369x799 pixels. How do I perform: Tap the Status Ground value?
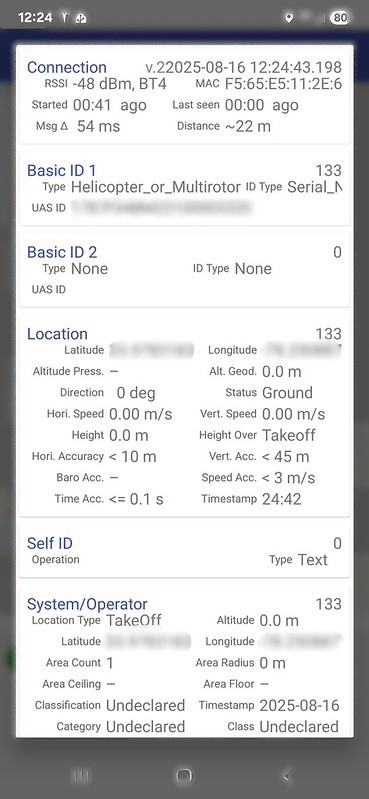point(287,393)
